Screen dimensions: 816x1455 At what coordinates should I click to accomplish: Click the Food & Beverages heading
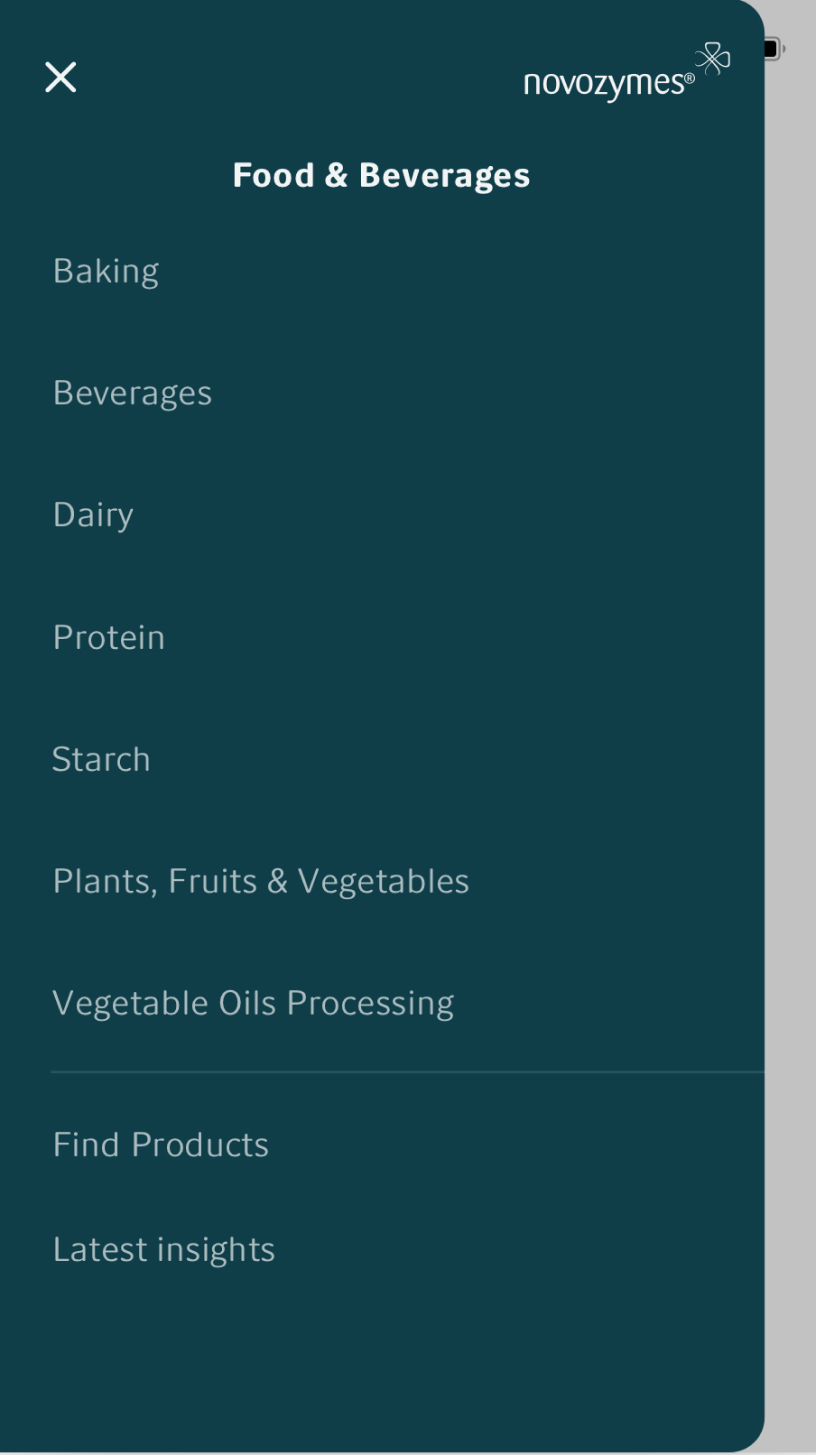click(x=381, y=175)
